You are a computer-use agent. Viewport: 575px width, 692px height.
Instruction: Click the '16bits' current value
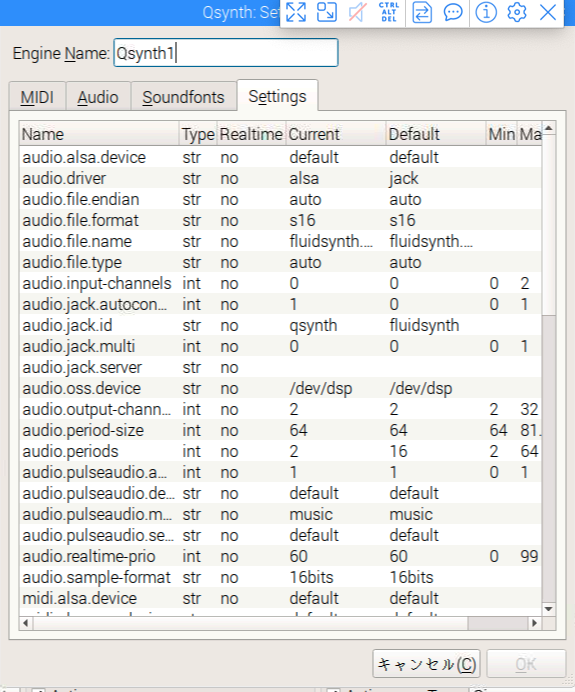pyautogui.click(x=311, y=578)
